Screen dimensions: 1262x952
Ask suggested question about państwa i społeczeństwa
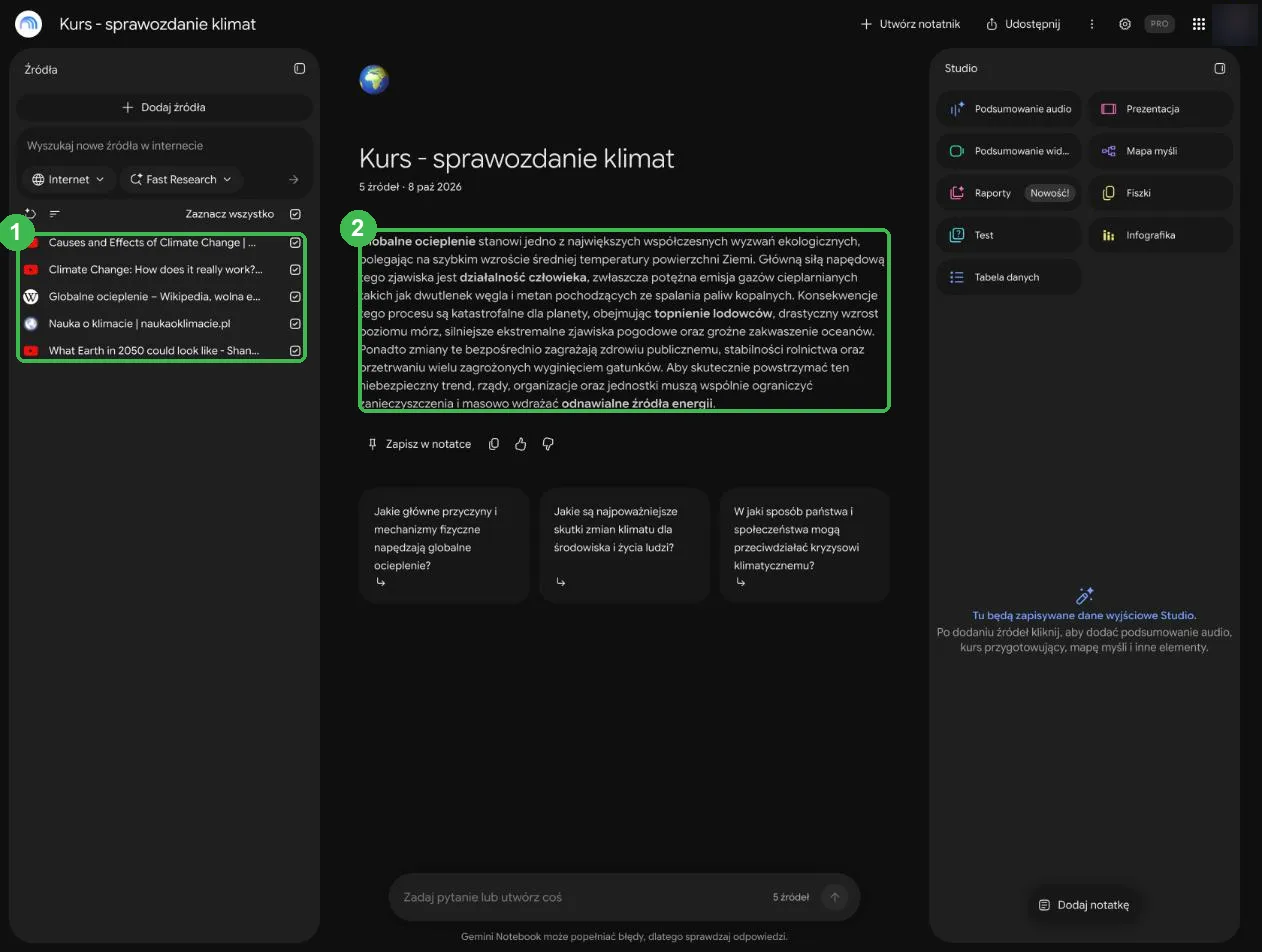pos(804,545)
